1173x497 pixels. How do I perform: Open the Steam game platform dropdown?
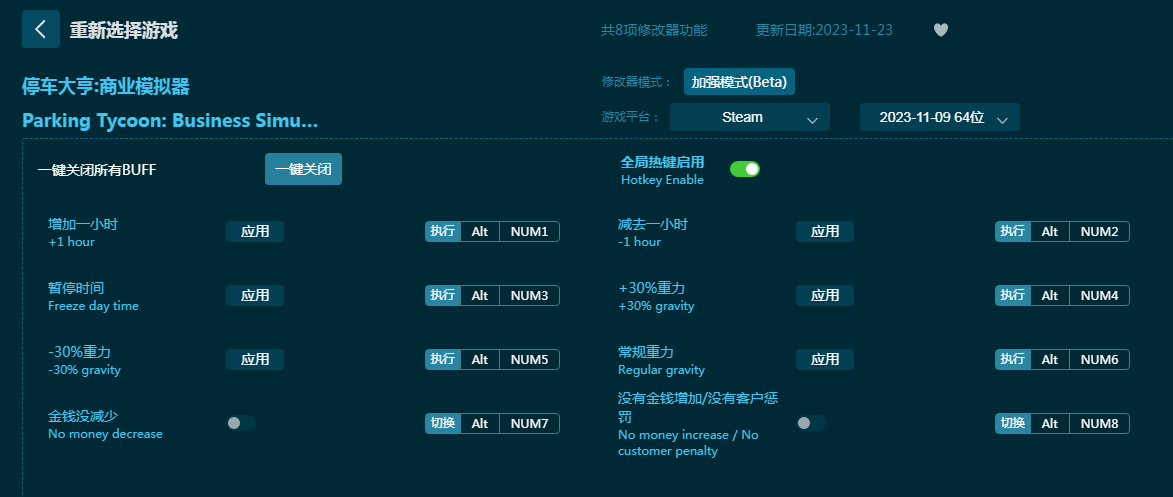click(750, 117)
